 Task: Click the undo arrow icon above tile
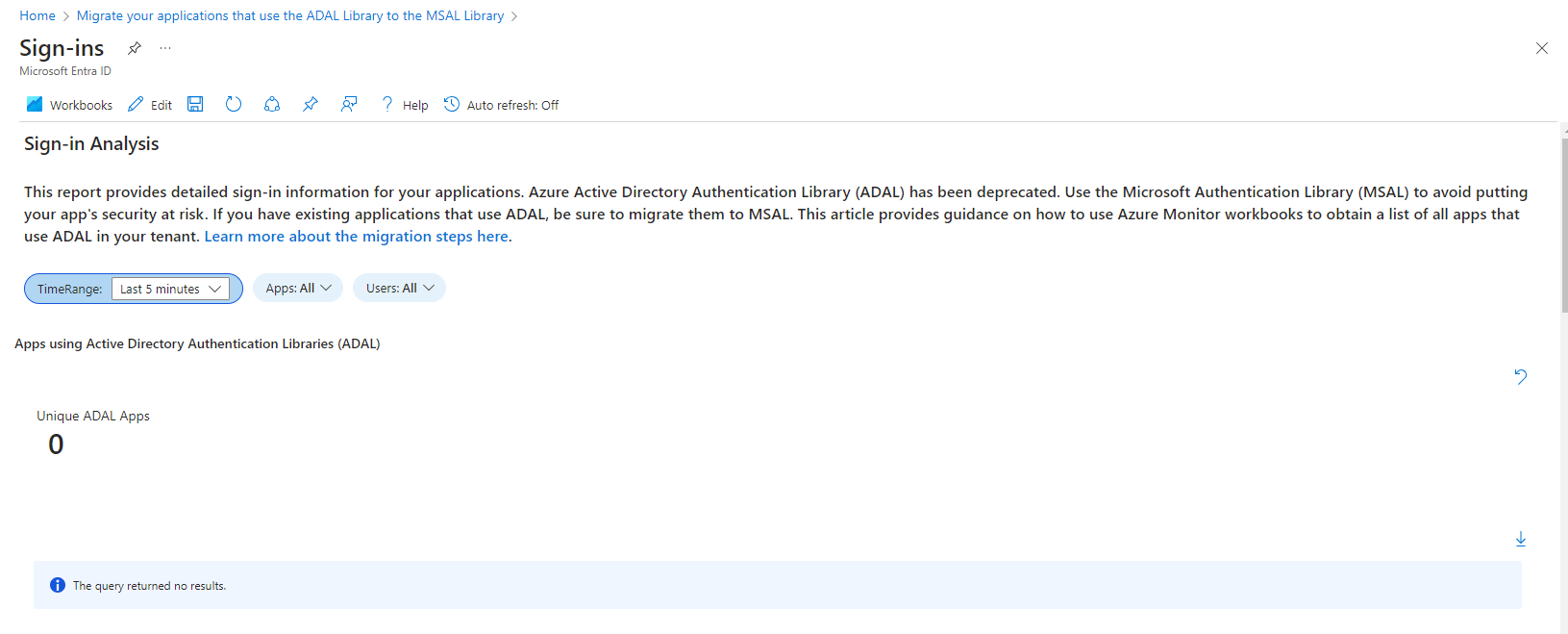pyautogui.click(x=1520, y=376)
